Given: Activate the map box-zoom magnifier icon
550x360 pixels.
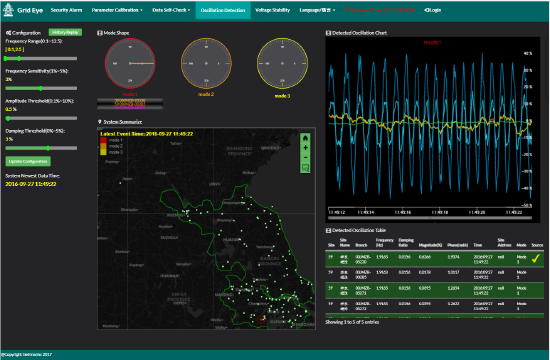Looking at the screenshot, I should (x=305, y=168).
